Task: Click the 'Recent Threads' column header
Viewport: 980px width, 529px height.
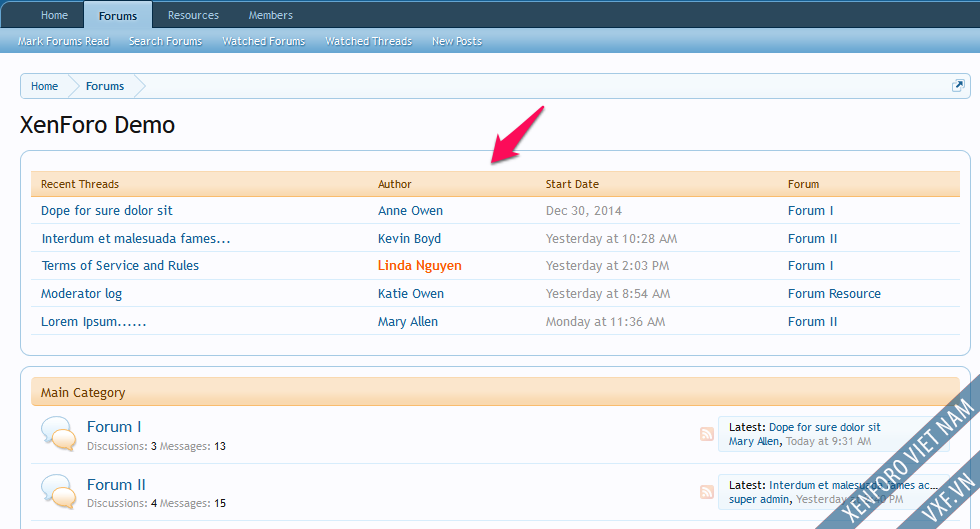Action: [80, 184]
